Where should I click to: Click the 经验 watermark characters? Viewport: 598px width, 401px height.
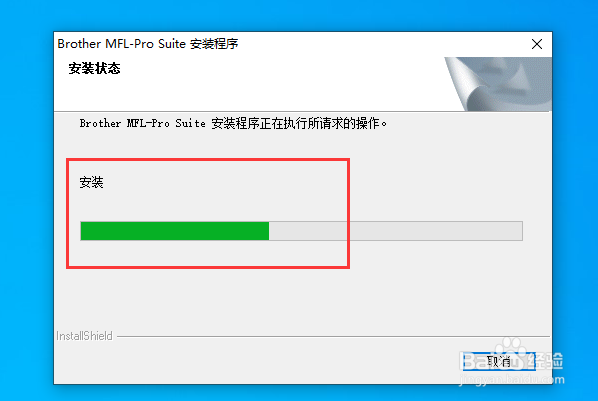547,361
